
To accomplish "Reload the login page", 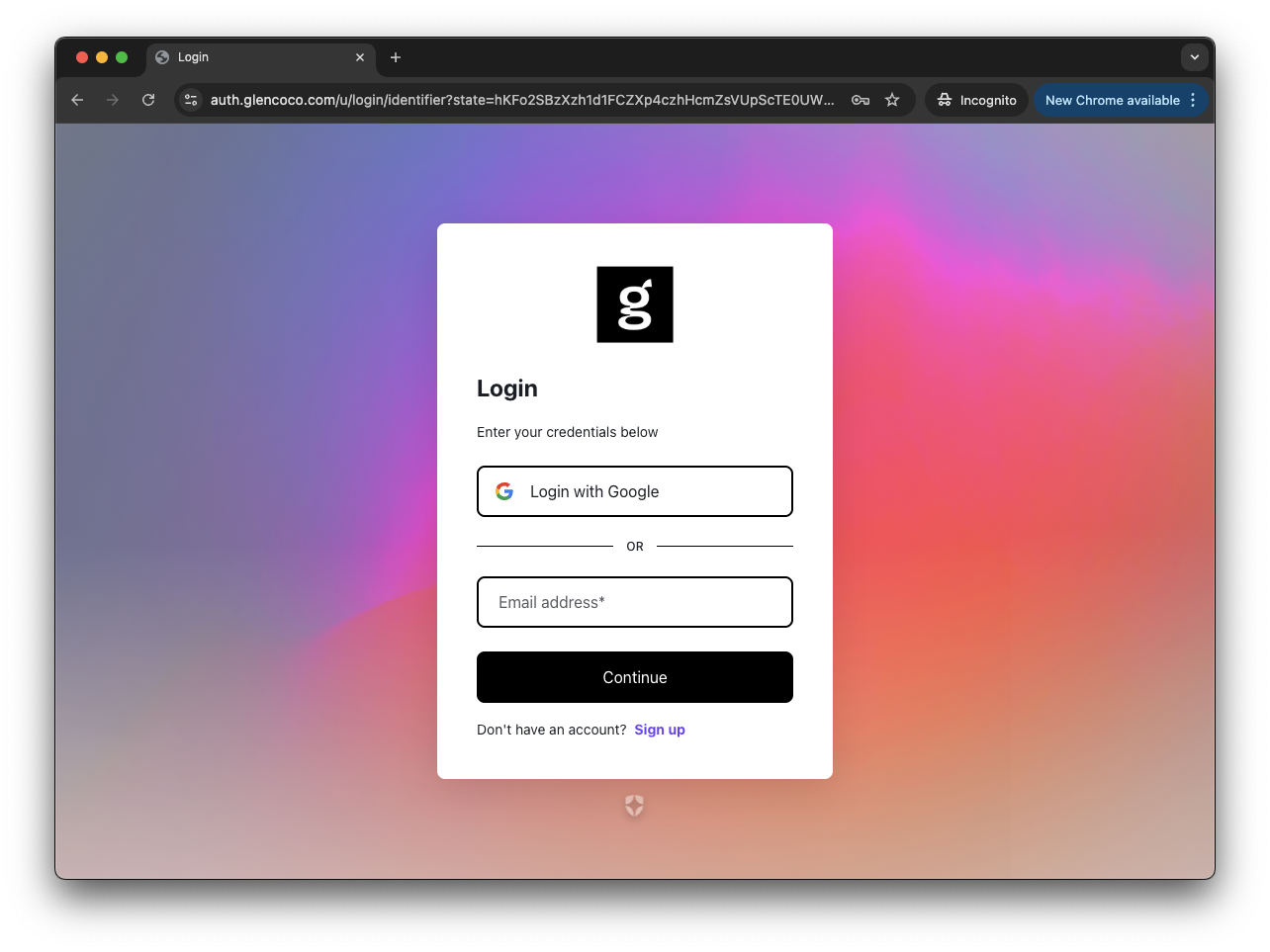I will pos(148,100).
